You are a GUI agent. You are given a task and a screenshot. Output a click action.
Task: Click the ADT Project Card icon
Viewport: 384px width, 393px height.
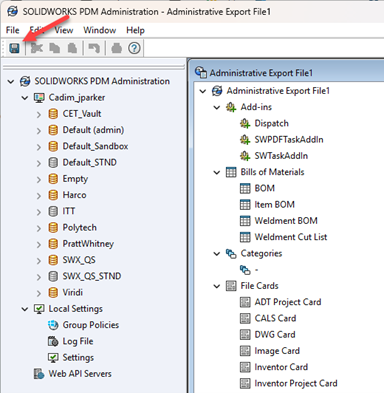point(245,302)
